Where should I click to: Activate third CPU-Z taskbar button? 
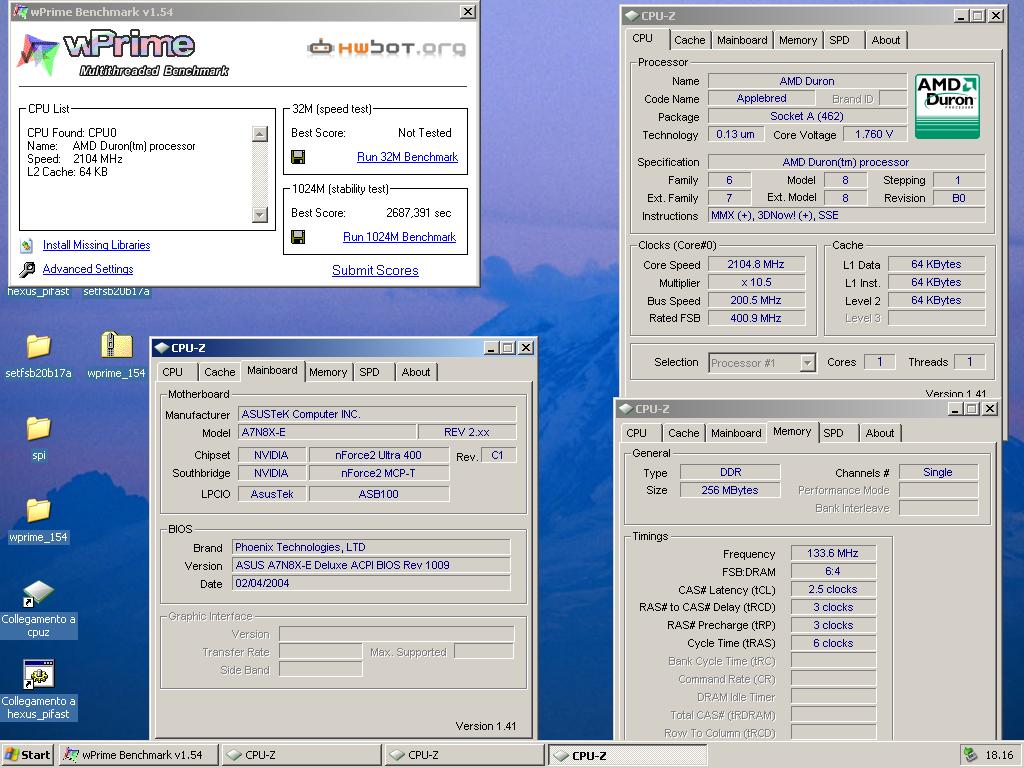[628, 755]
